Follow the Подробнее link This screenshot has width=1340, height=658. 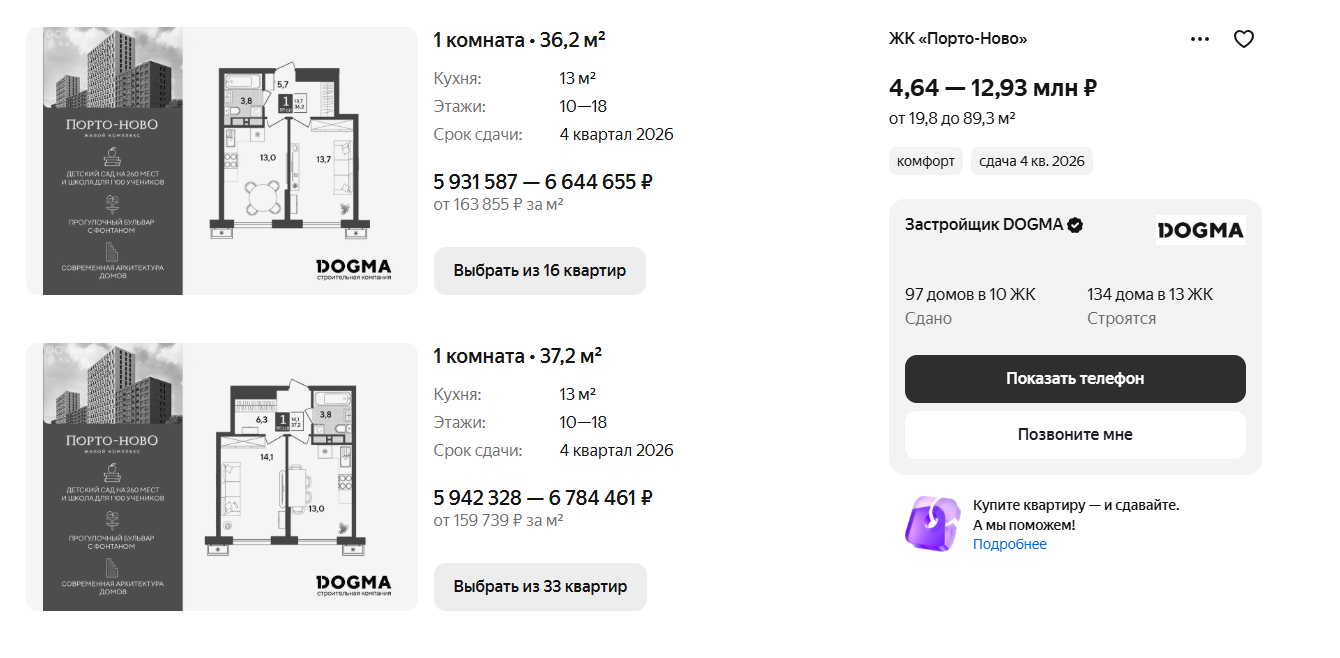[1010, 544]
